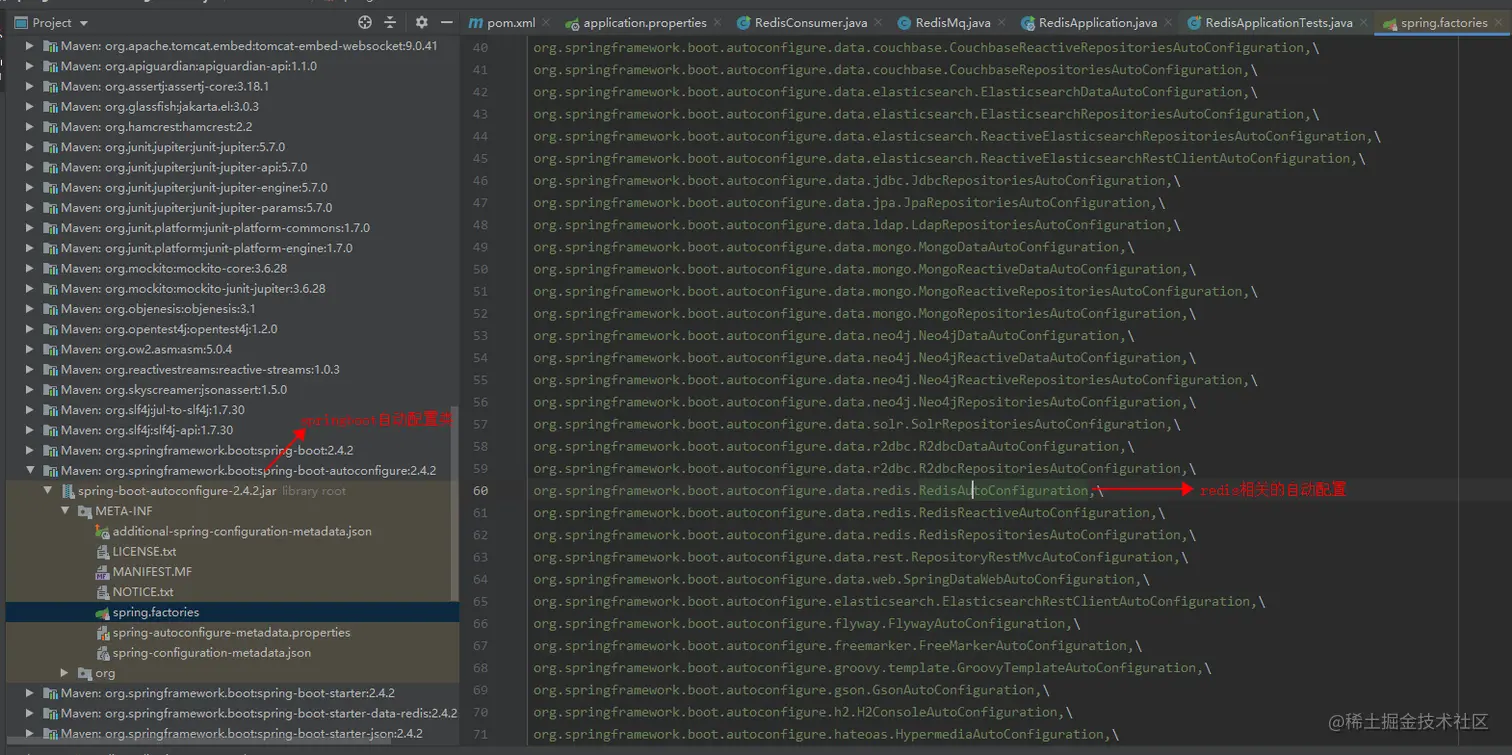Collapse all nodes in the Project panel
The height and width of the screenshot is (755, 1512).
[x=390, y=22]
